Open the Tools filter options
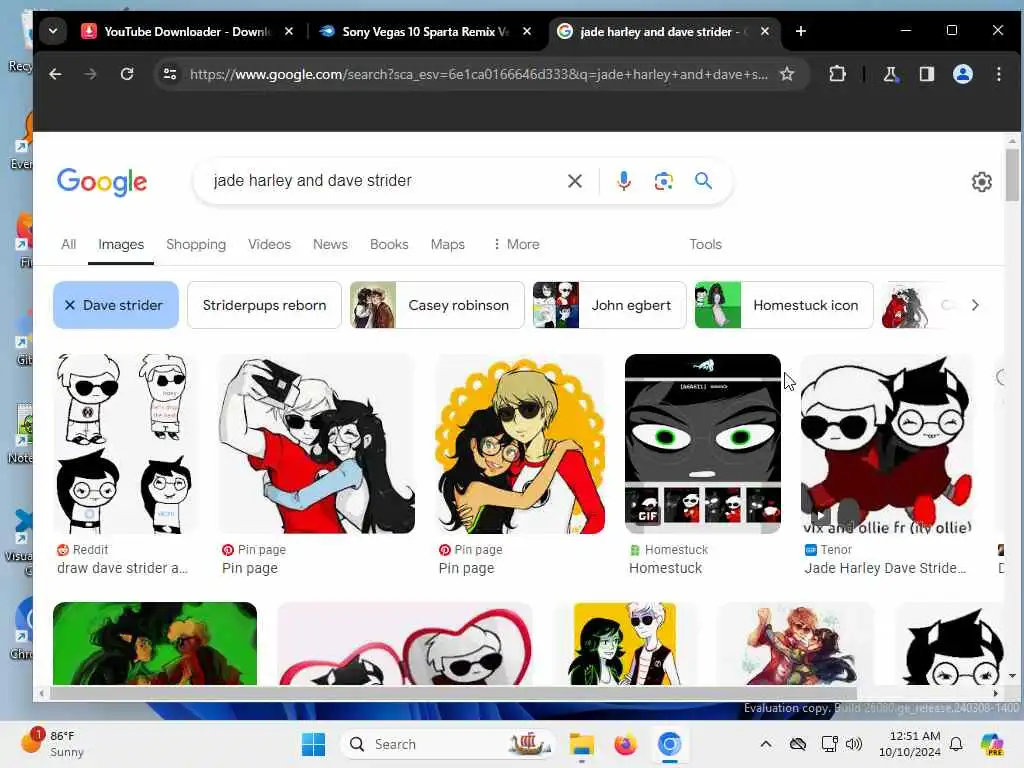The width and height of the screenshot is (1024, 768). [705, 244]
